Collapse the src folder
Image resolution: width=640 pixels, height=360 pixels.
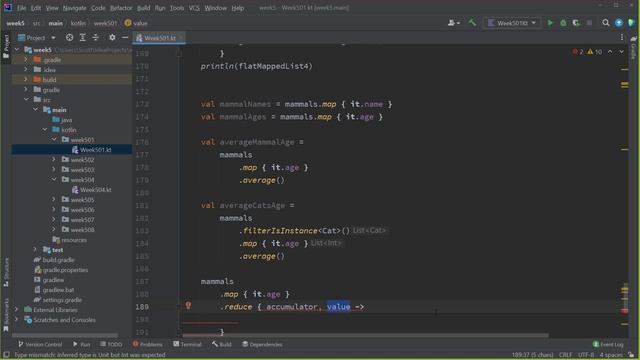(x=26, y=100)
